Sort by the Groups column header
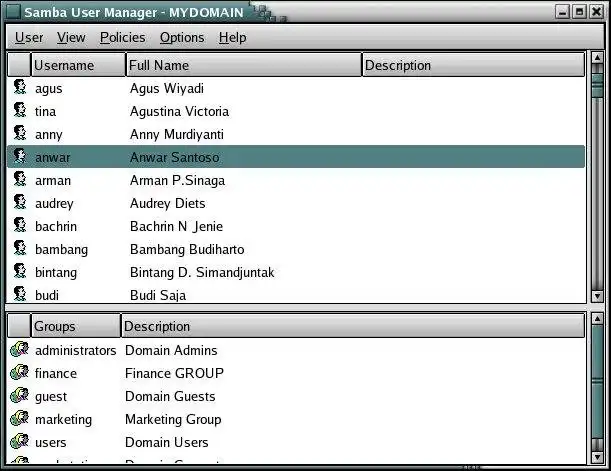The image size is (611, 471). click(76, 326)
